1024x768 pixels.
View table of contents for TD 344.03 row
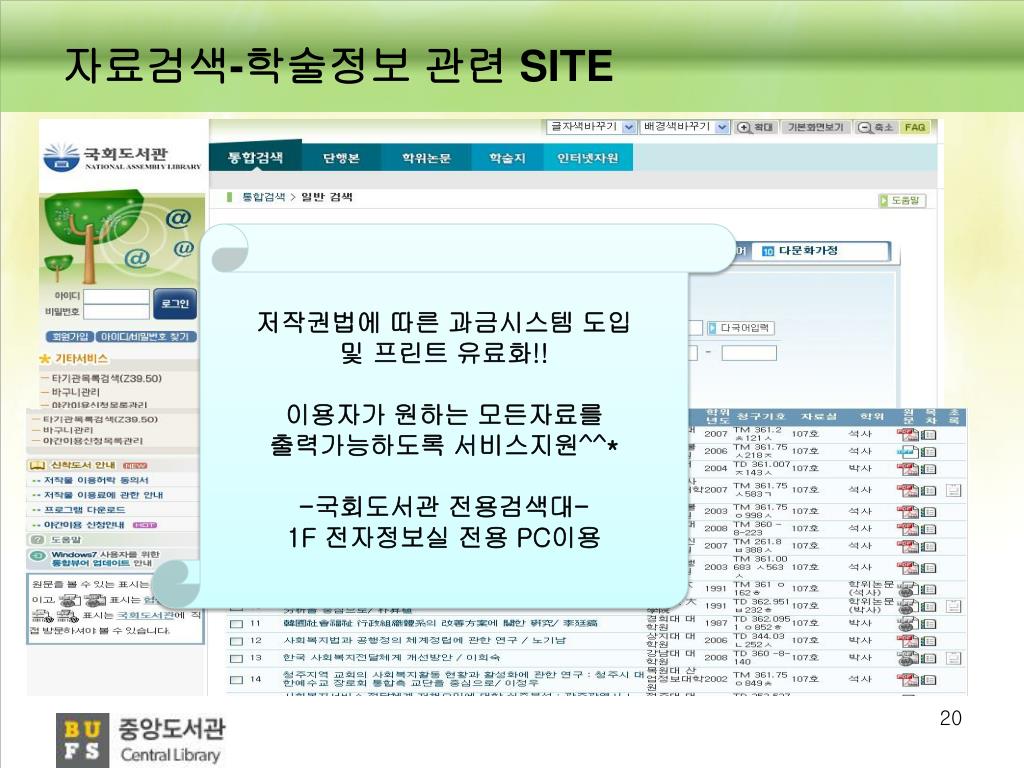tap(929, 642)
